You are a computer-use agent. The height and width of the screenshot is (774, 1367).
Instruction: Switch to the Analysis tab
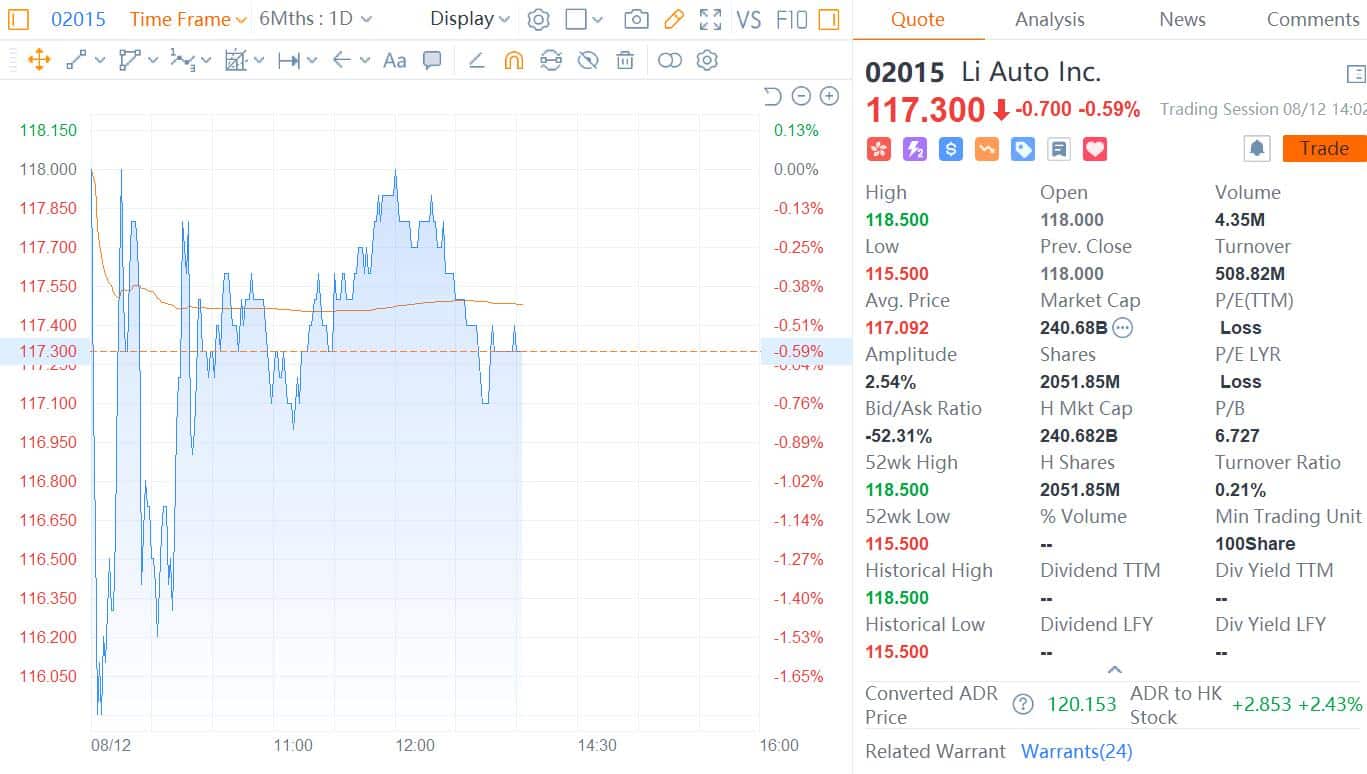(1049, 19)
